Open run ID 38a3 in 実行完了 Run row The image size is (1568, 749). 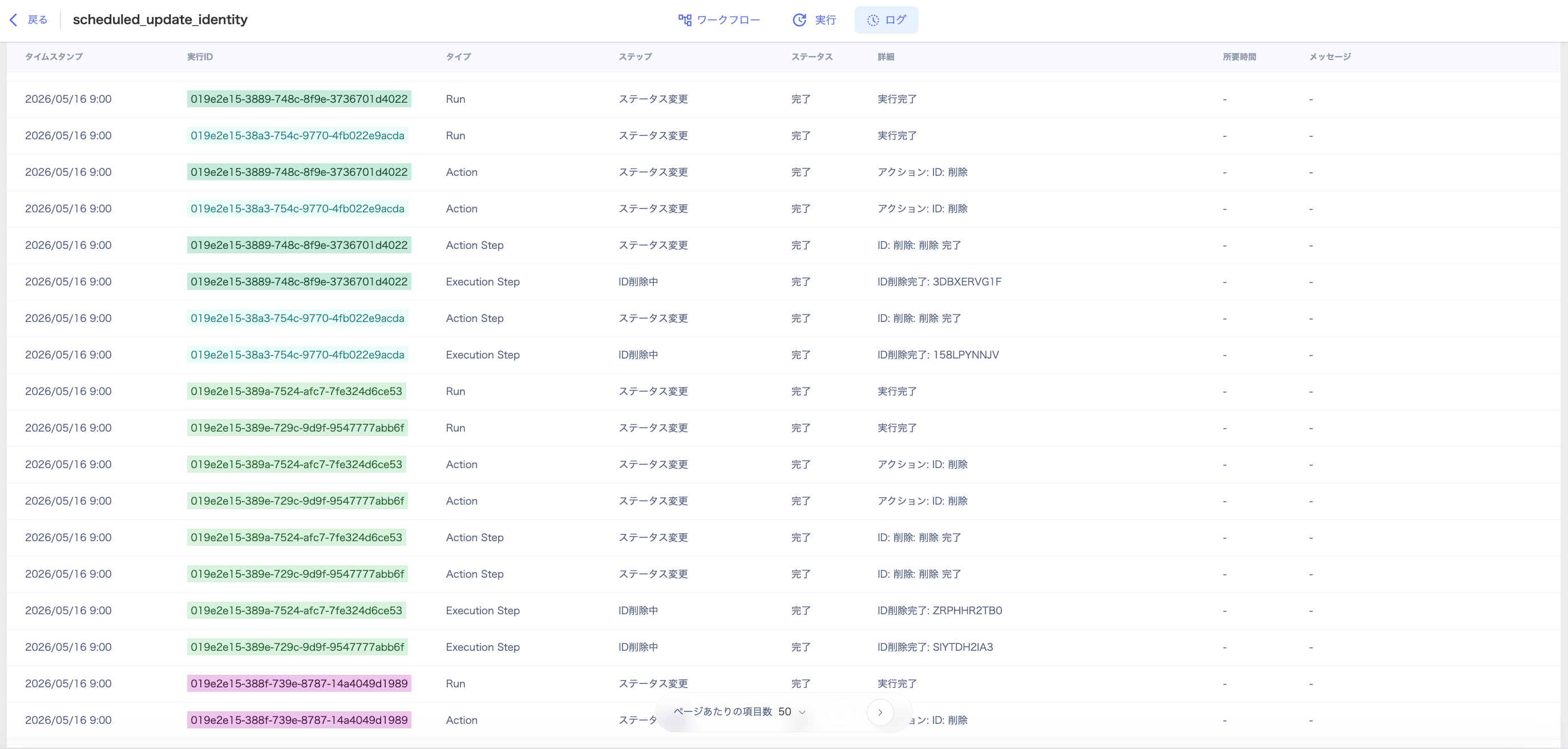297,135
